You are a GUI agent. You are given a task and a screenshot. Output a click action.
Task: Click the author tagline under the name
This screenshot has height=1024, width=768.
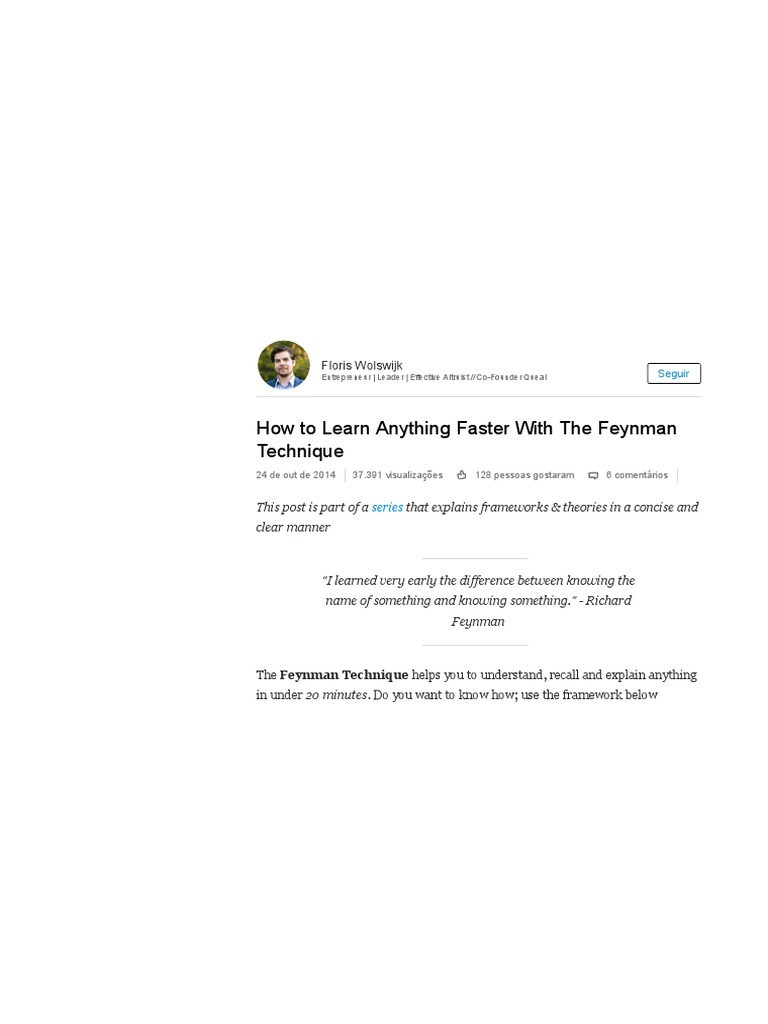(x=434, y=377)
